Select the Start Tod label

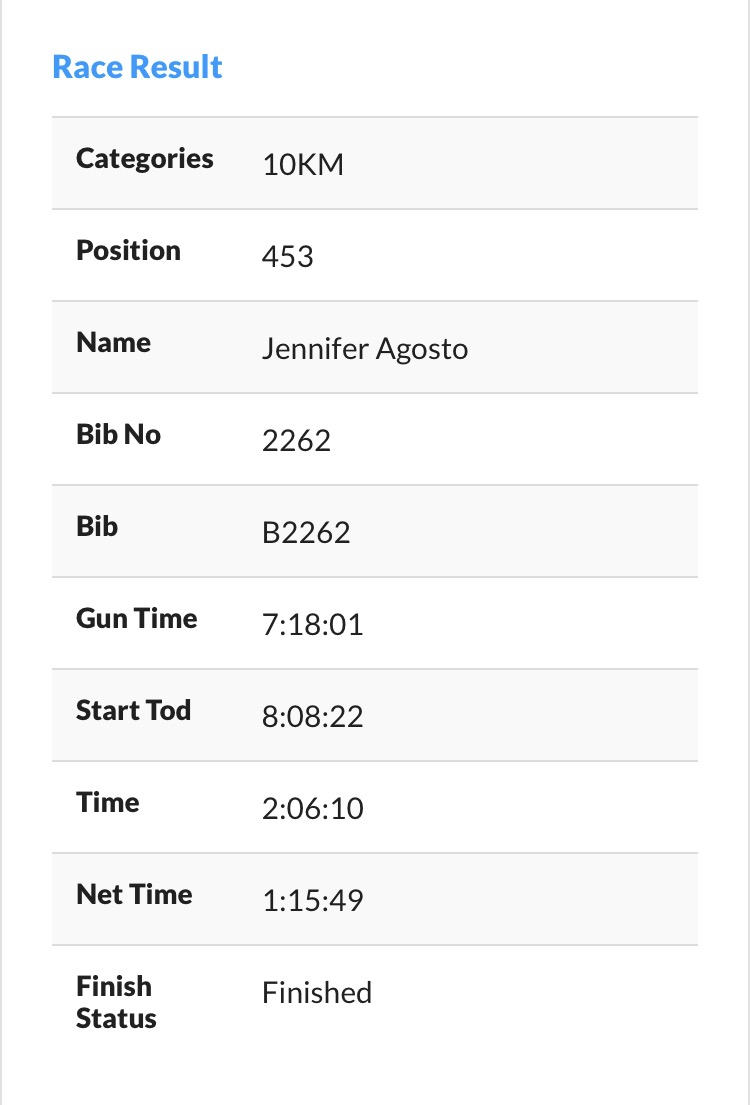(x=133, y=711)
